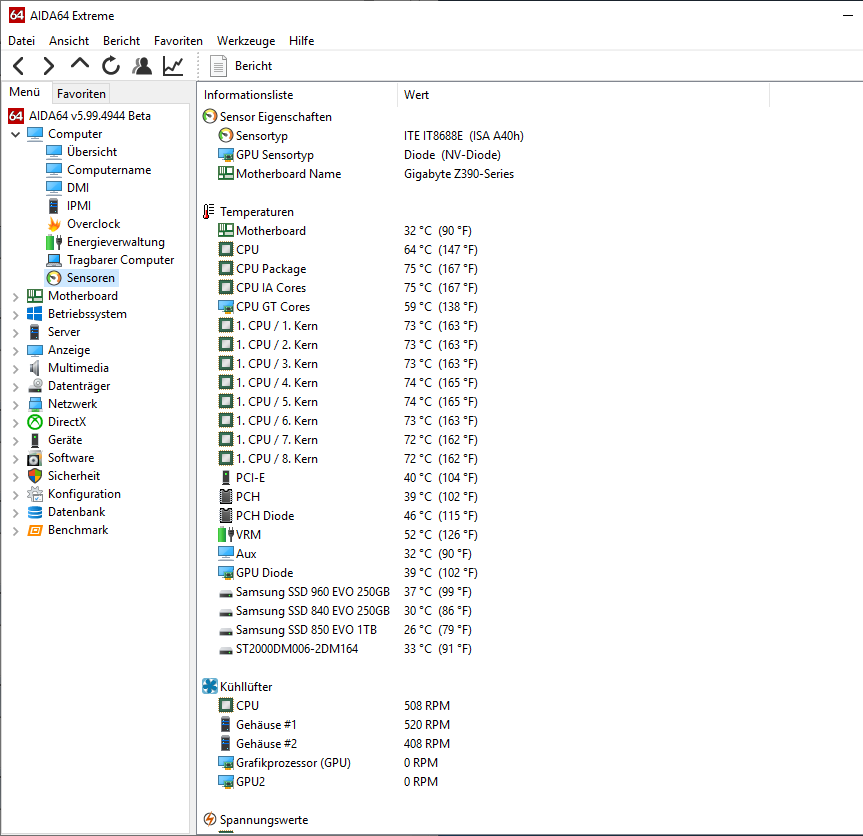Viewport: 863px width, 836px height.
Task: Click the Sensor Eigenschaften group icon
Action: pyautogui.click(x=210, y=116)
